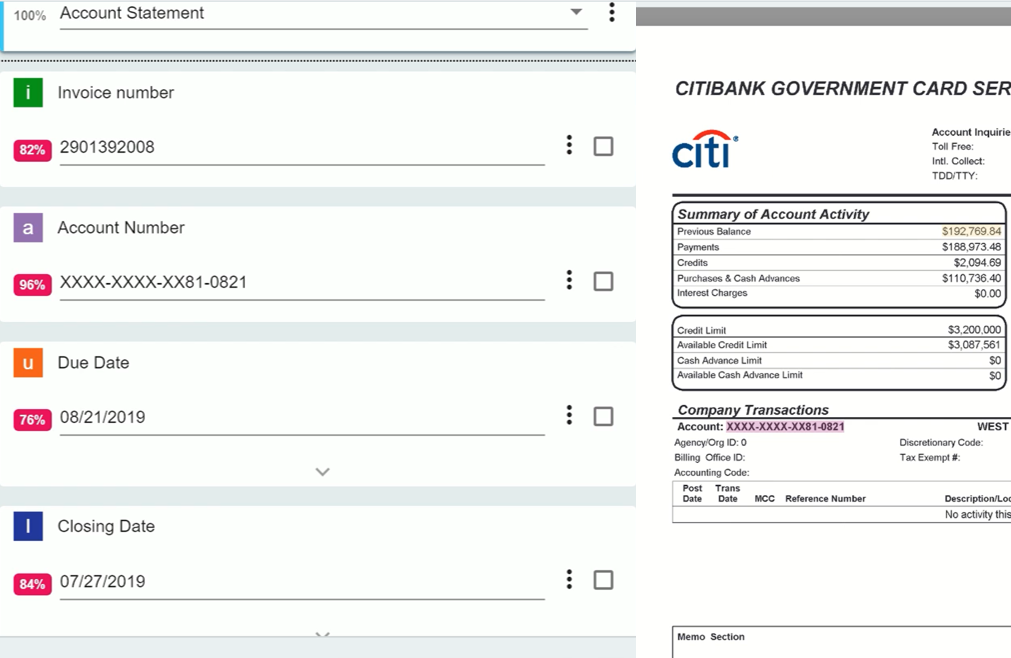Click the 96% confidence badge
Image resolution: width=1011 pixels, height=658 pixels.
point(32,285)
